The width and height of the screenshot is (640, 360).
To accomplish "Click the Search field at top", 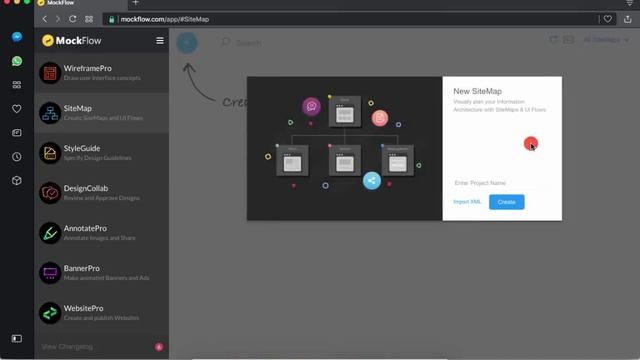I will [x=249, y=43].
